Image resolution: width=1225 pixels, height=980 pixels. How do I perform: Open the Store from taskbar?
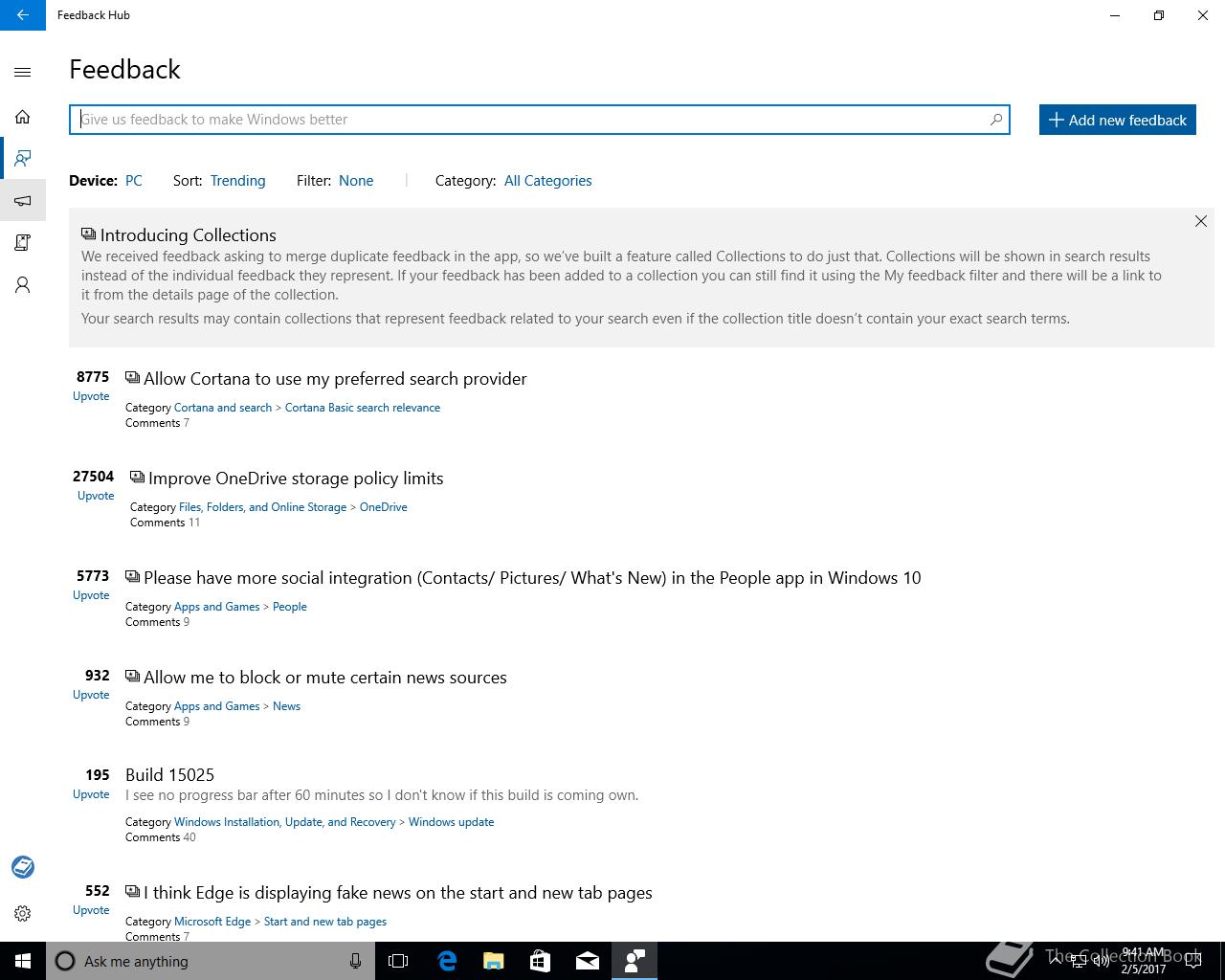coord(540,961)
